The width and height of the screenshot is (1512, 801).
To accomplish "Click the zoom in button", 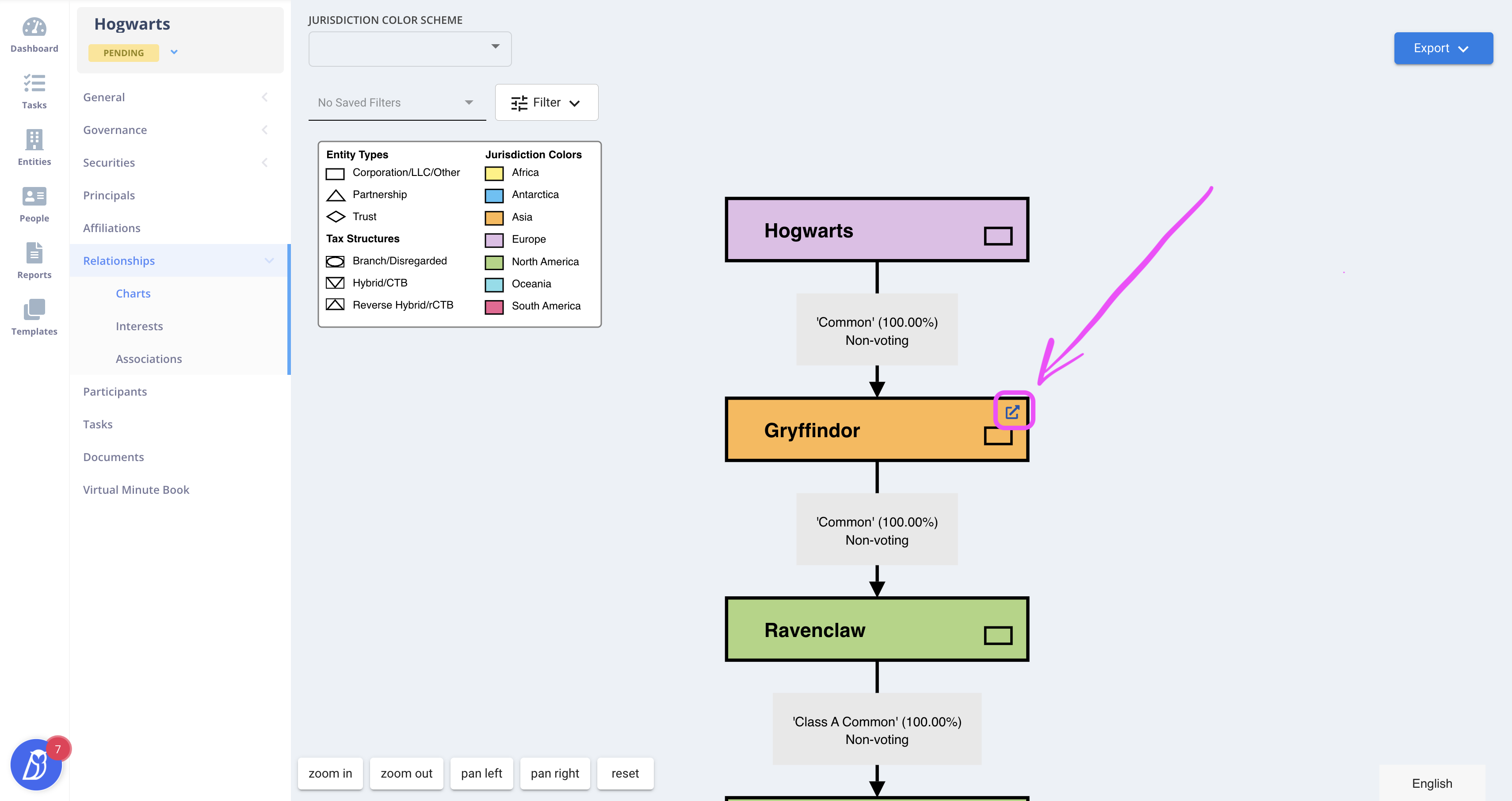I will click(330, 774).
